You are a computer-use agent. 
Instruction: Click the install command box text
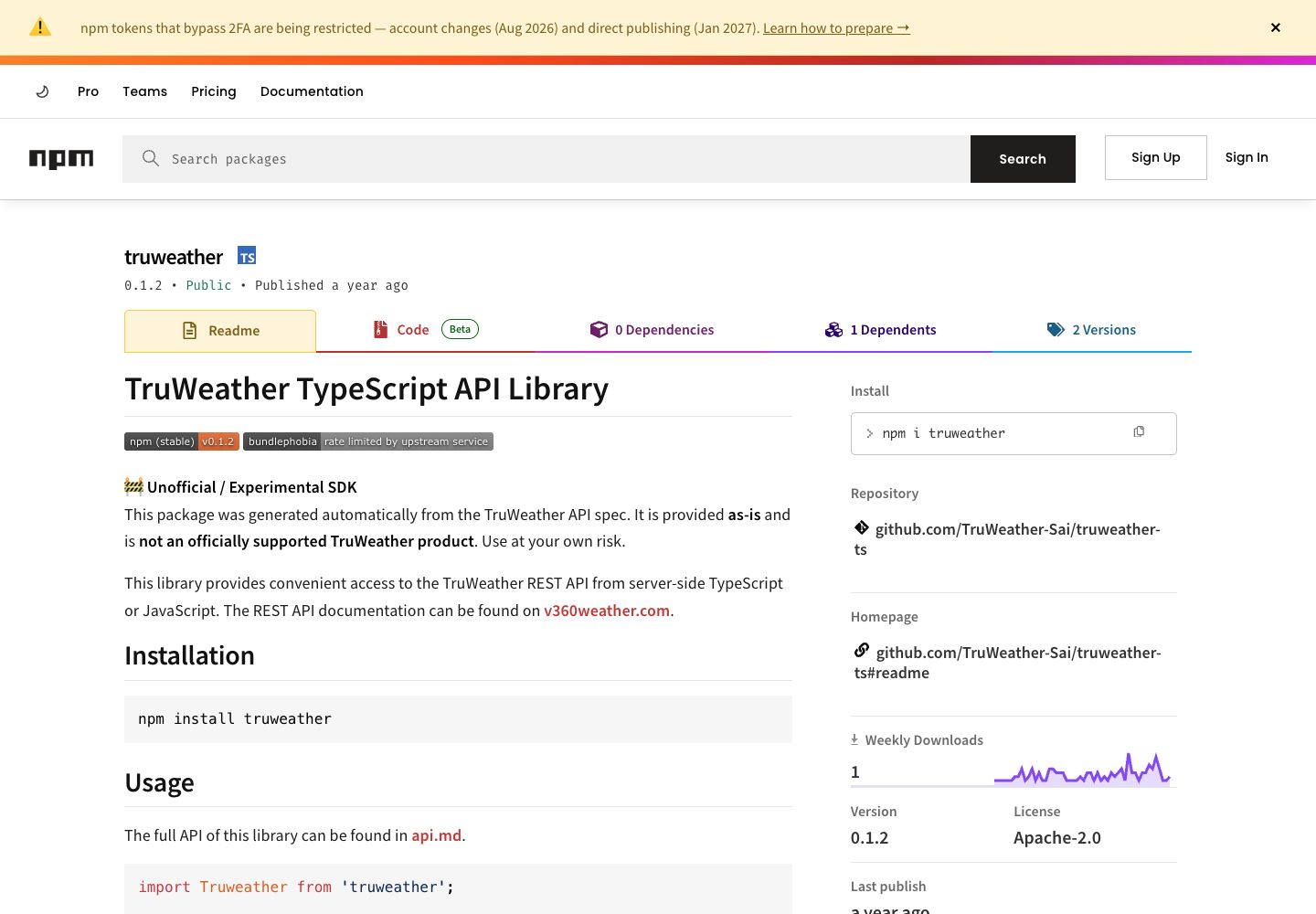943,433
